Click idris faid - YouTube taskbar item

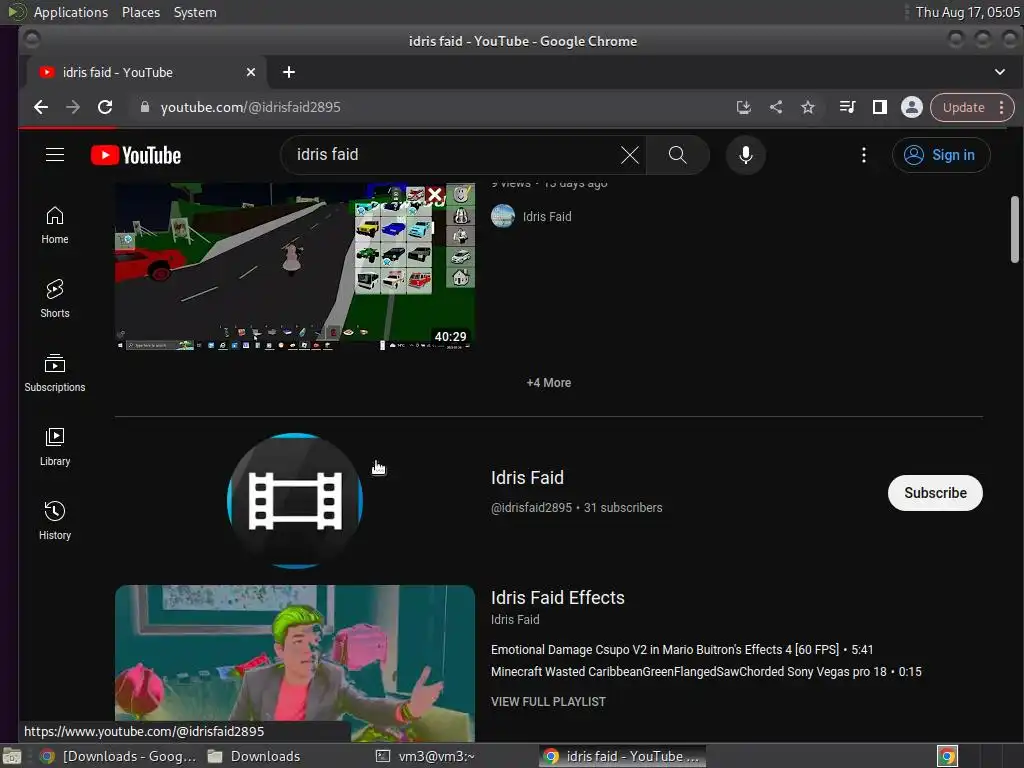[623, 756]
